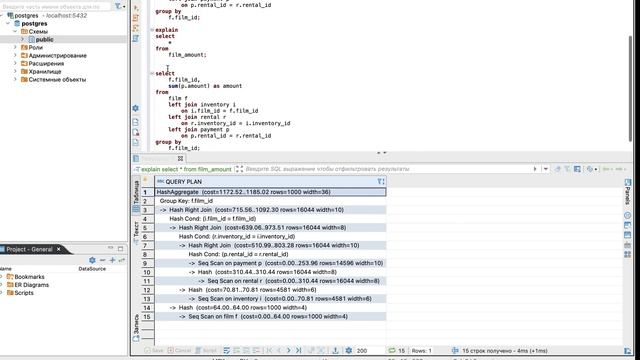Click the refresh results icon beside 15
The width and height of the screenshot is (640, 360).
[x=392, y=350]
